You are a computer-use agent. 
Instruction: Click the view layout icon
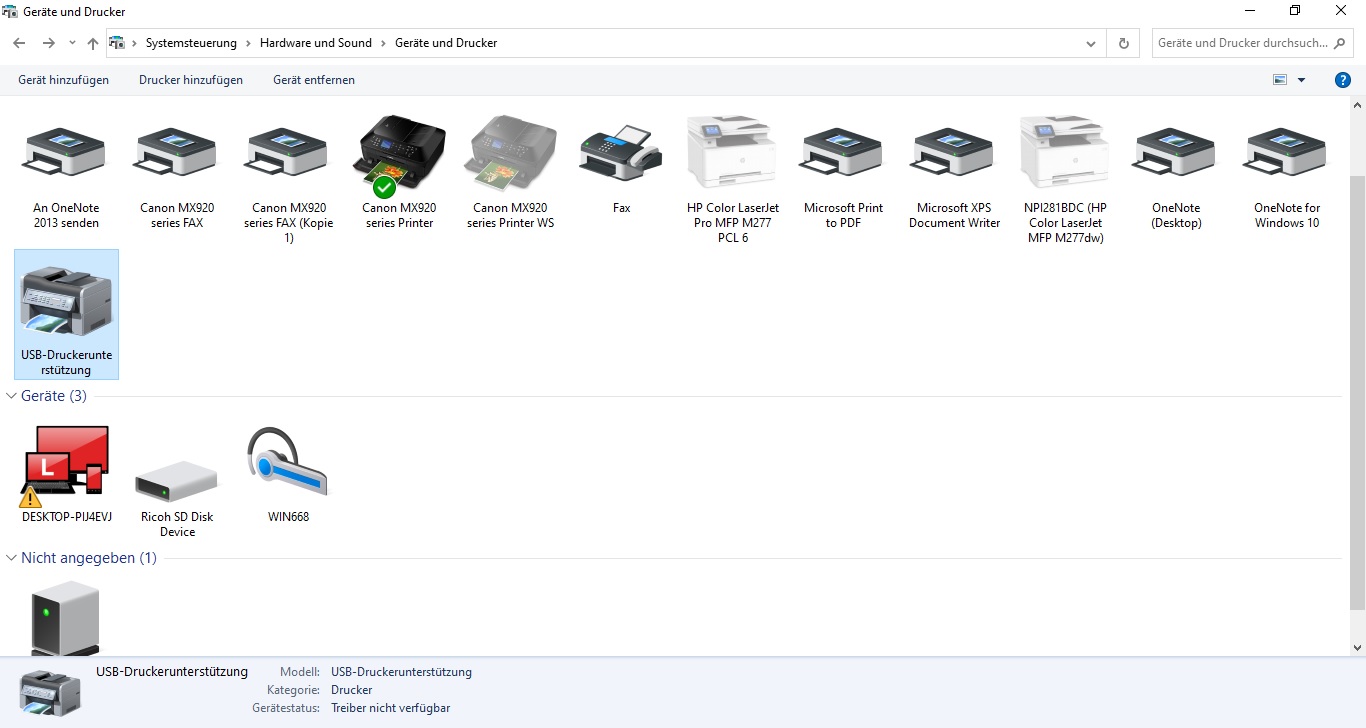tap(1280, 80)
